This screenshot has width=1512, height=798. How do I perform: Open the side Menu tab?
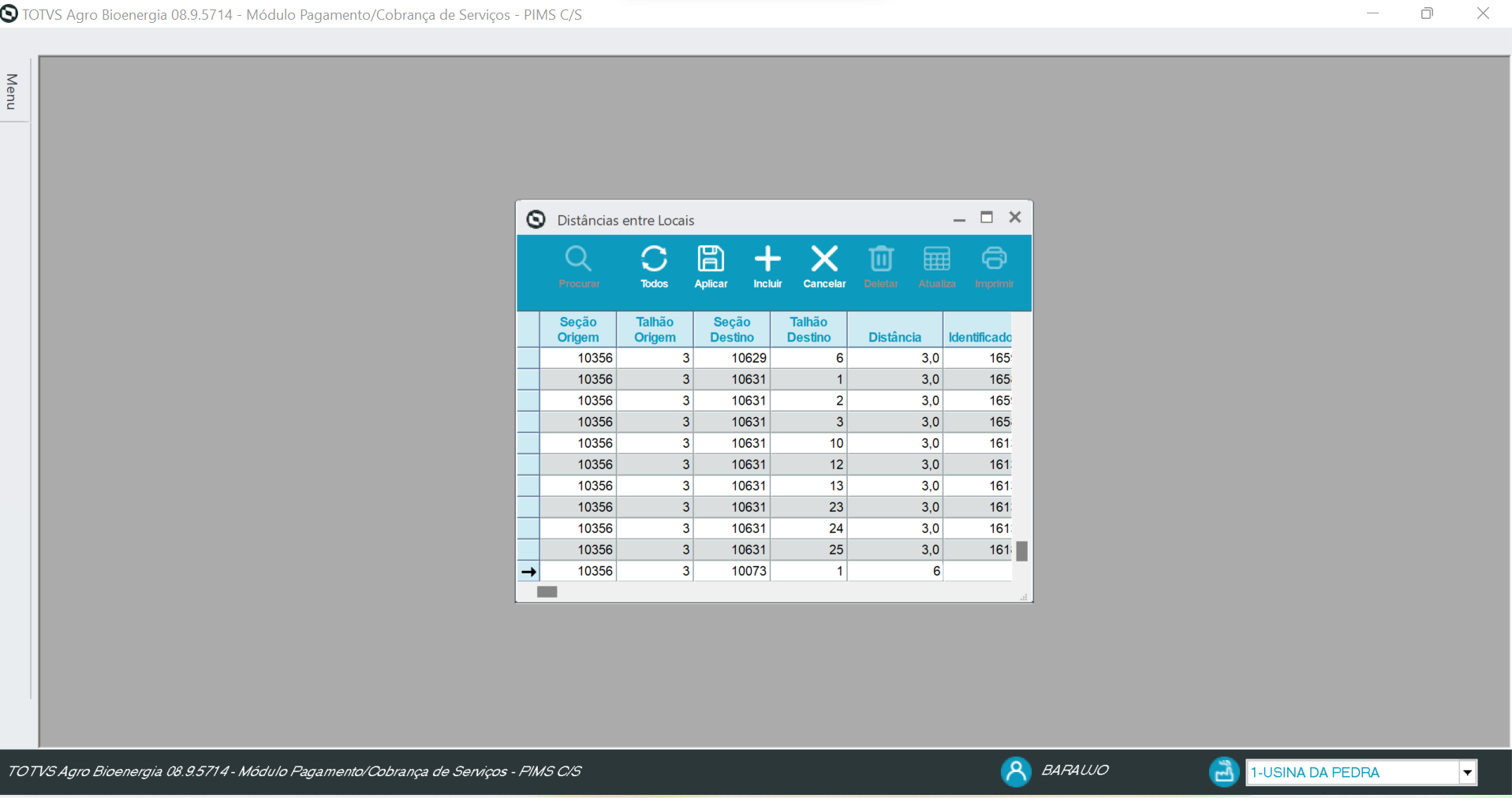pyautogui.click(x=12, y=91)
